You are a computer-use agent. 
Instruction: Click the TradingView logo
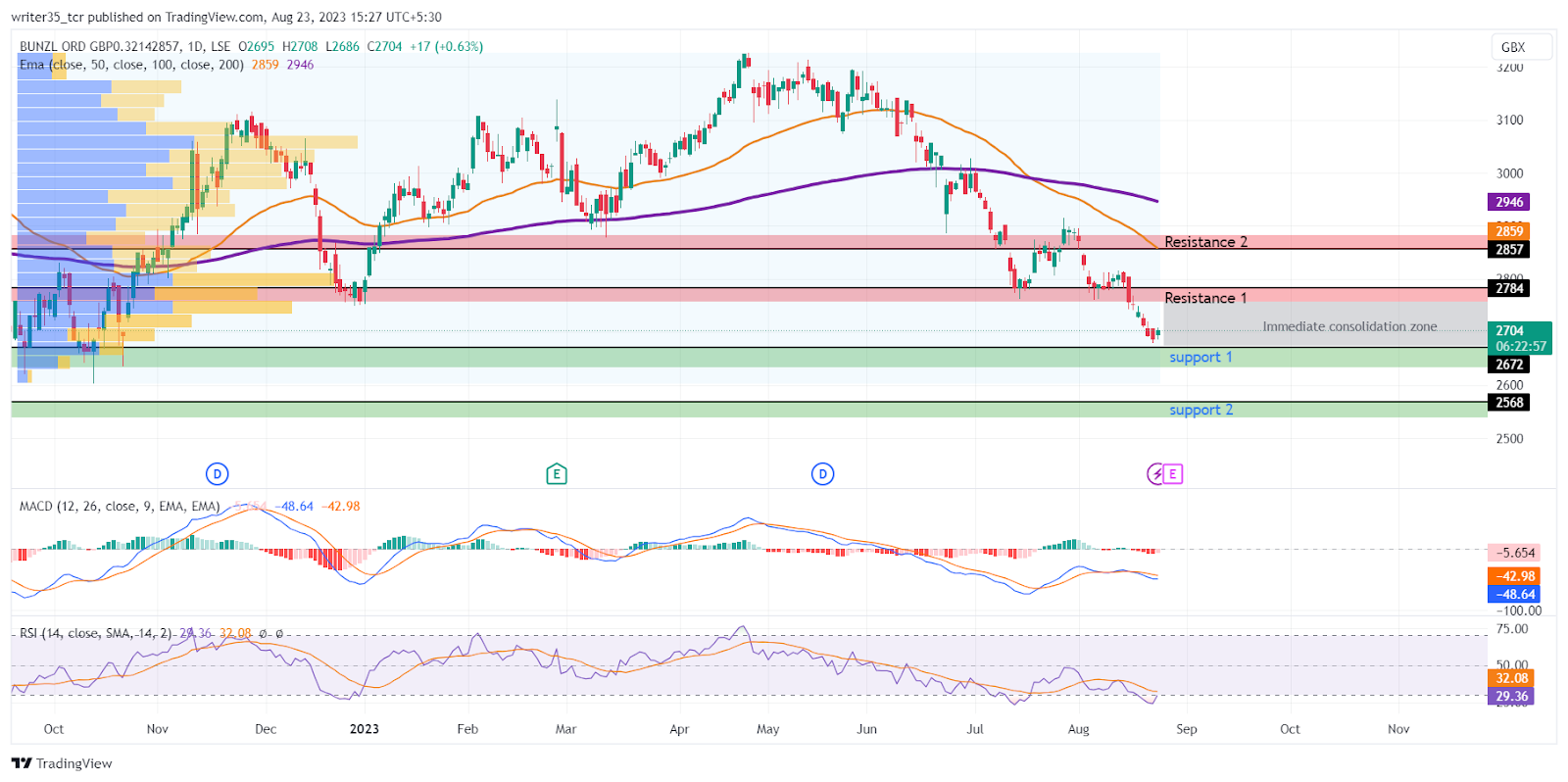click(x=62, y=763)
